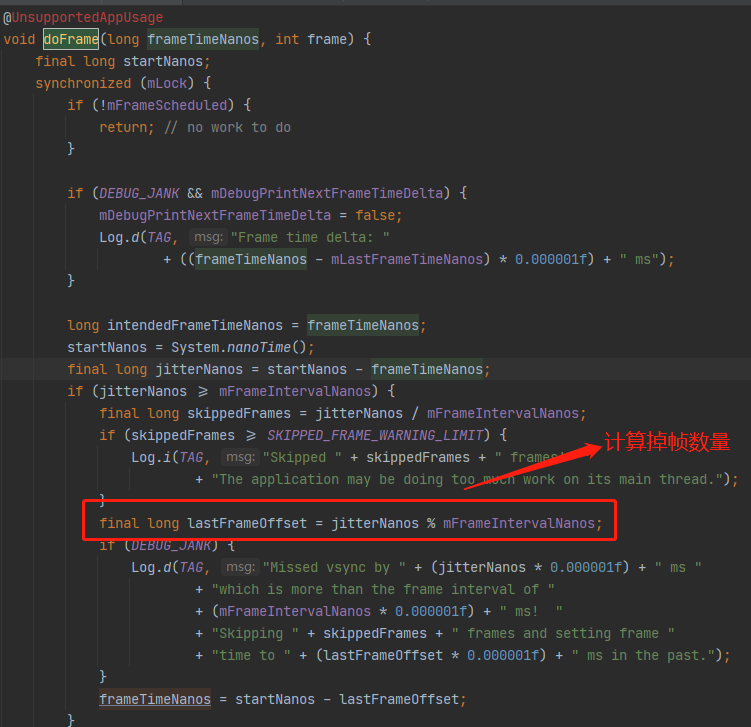Viewport: 751px width, 727px height.
Task: Click mLock in synchronized statement
Action: tap(167, 83)
